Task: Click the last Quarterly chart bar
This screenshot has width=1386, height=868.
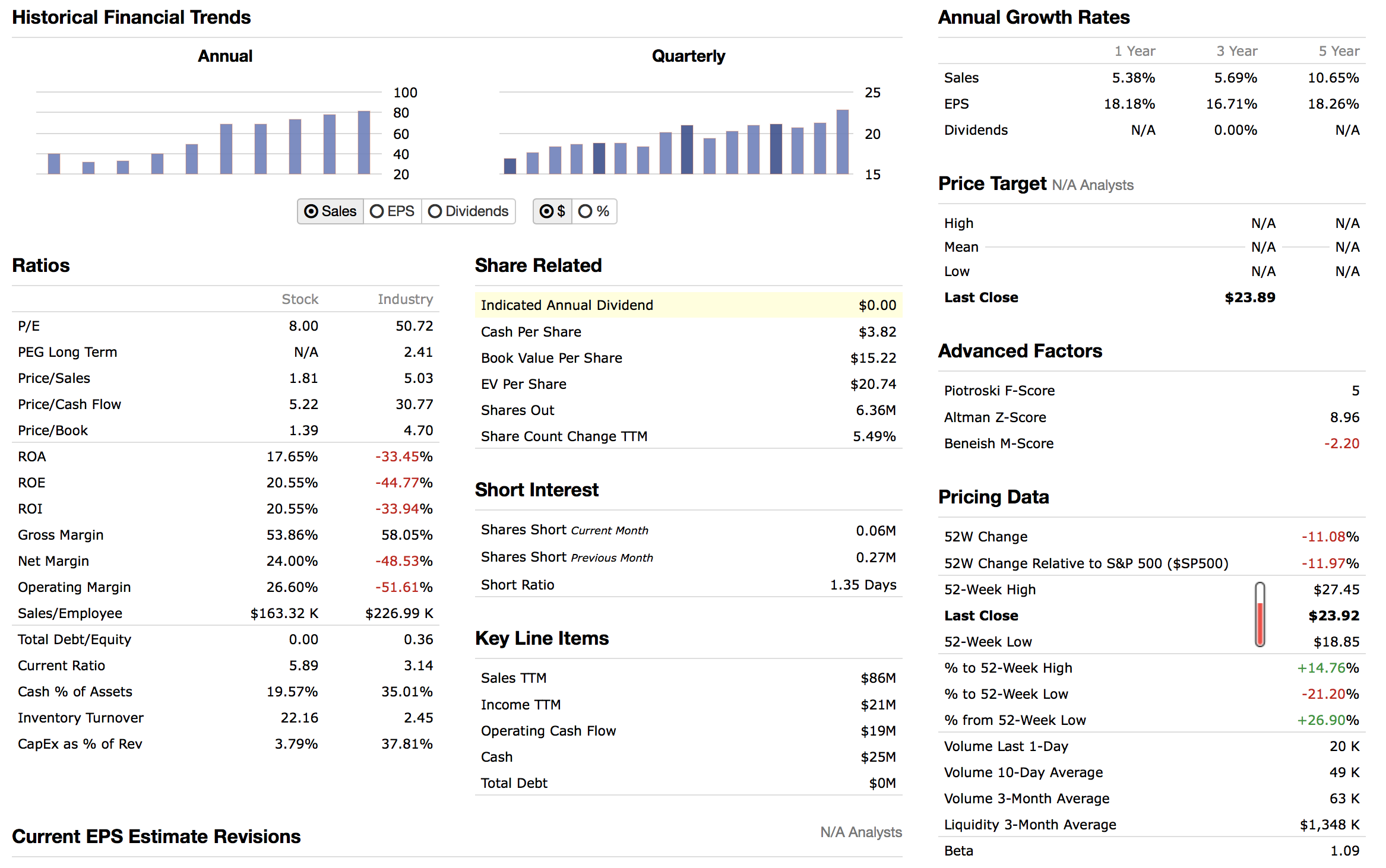Action: [842, 142]
